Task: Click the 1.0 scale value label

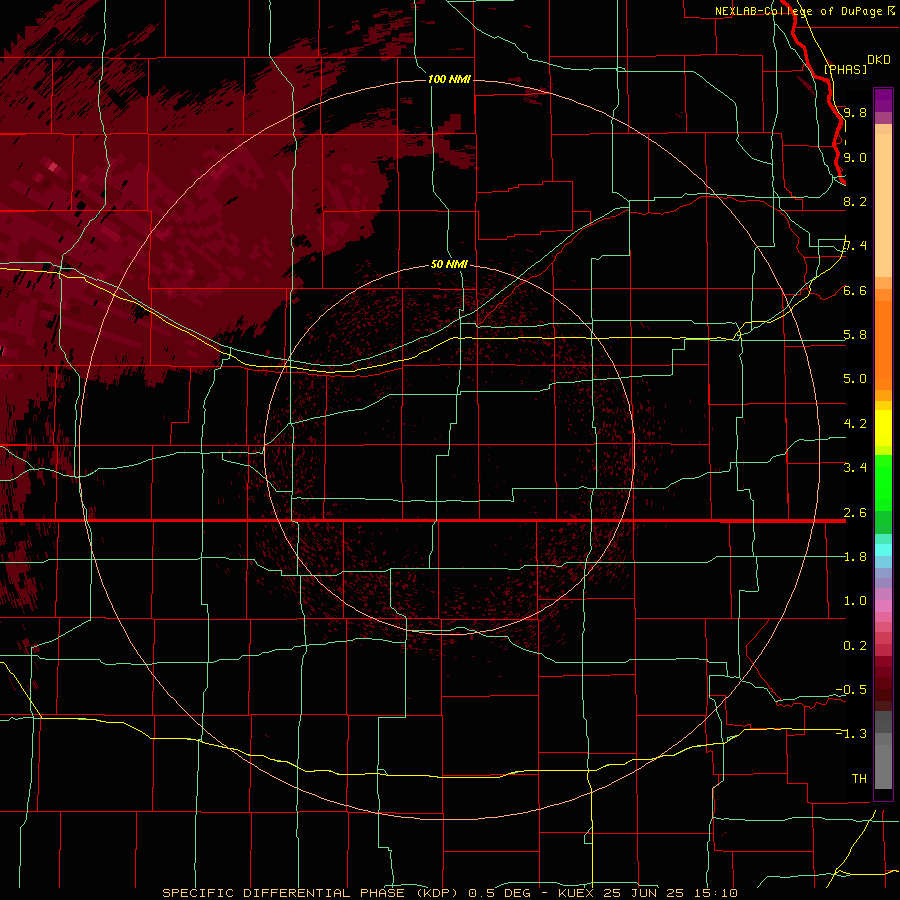Action: click(855, 601)
